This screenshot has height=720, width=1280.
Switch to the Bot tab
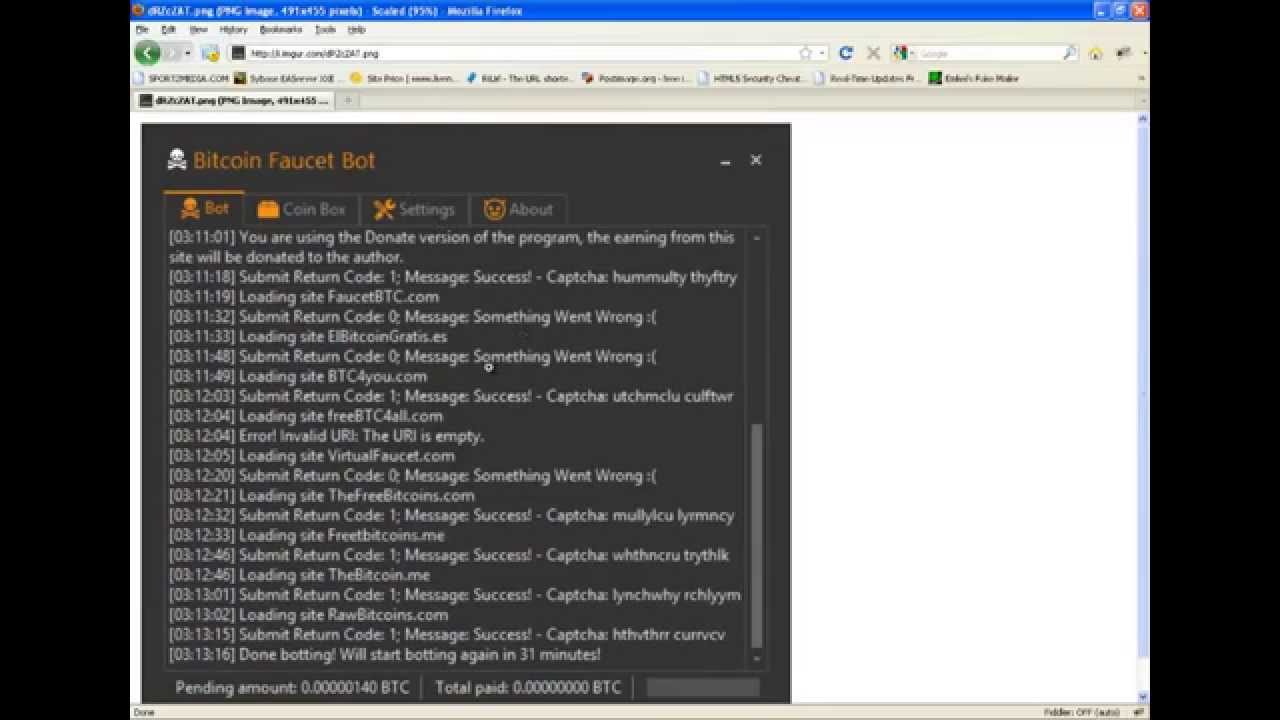(204, 209)
